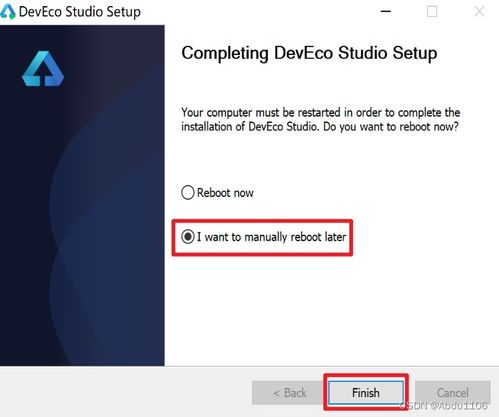Click the restart-required message paragraph
Screen dimensions: 499x417
[321, 119]
